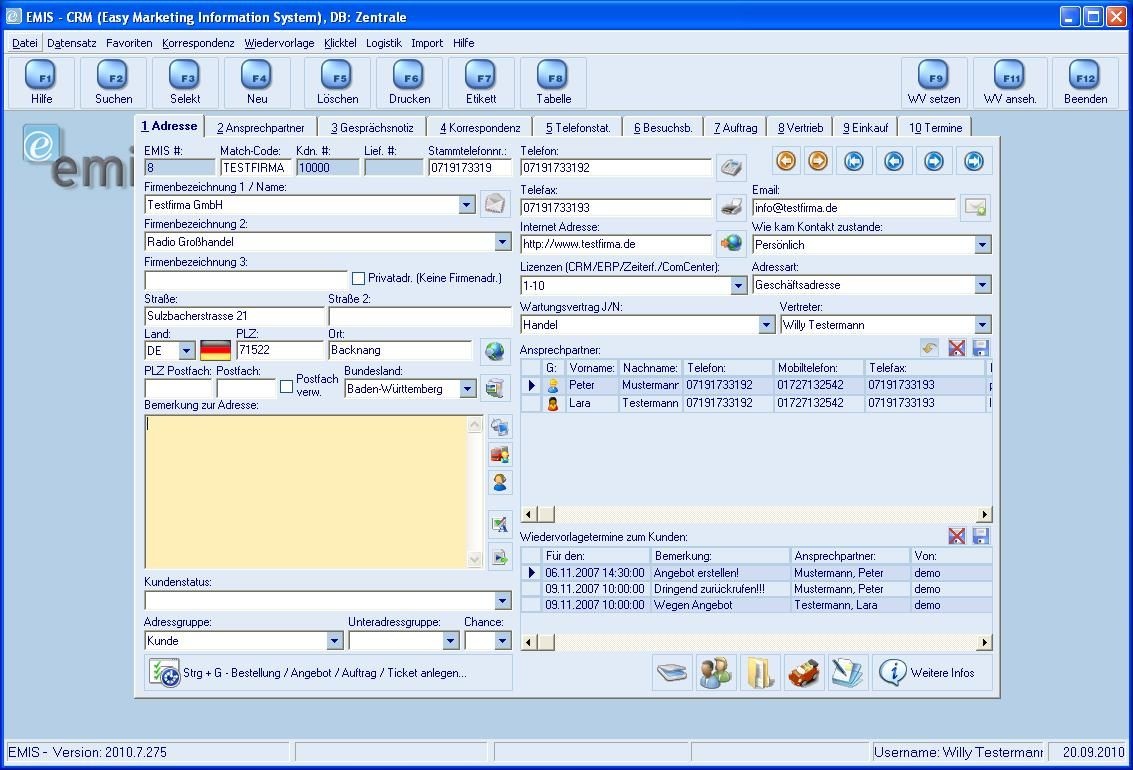Click the Weitere Infos button
The image size is (1133, 770).
[932, 673]
